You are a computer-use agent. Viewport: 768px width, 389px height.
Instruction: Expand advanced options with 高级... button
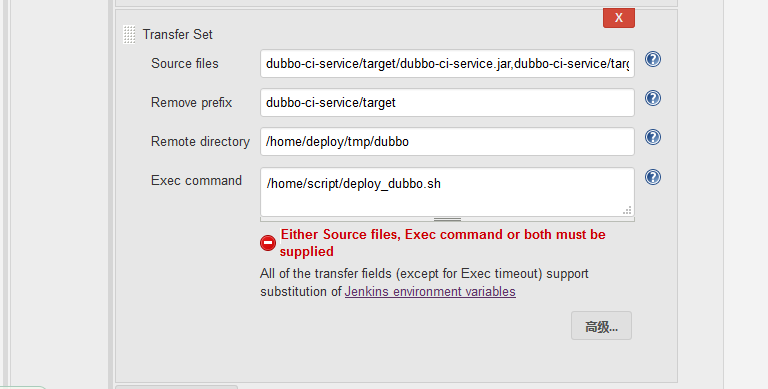click(601, 326)
